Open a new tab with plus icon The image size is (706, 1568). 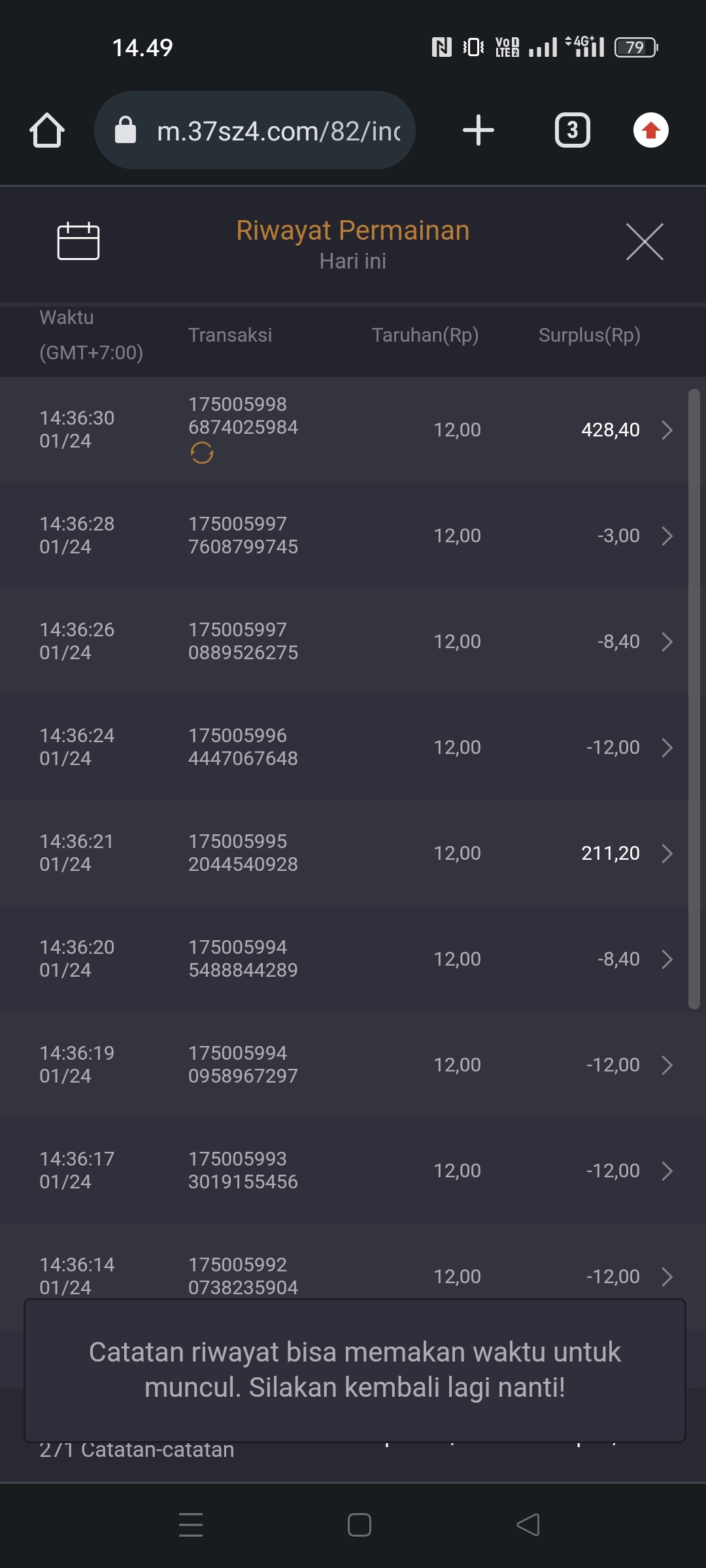478,130
